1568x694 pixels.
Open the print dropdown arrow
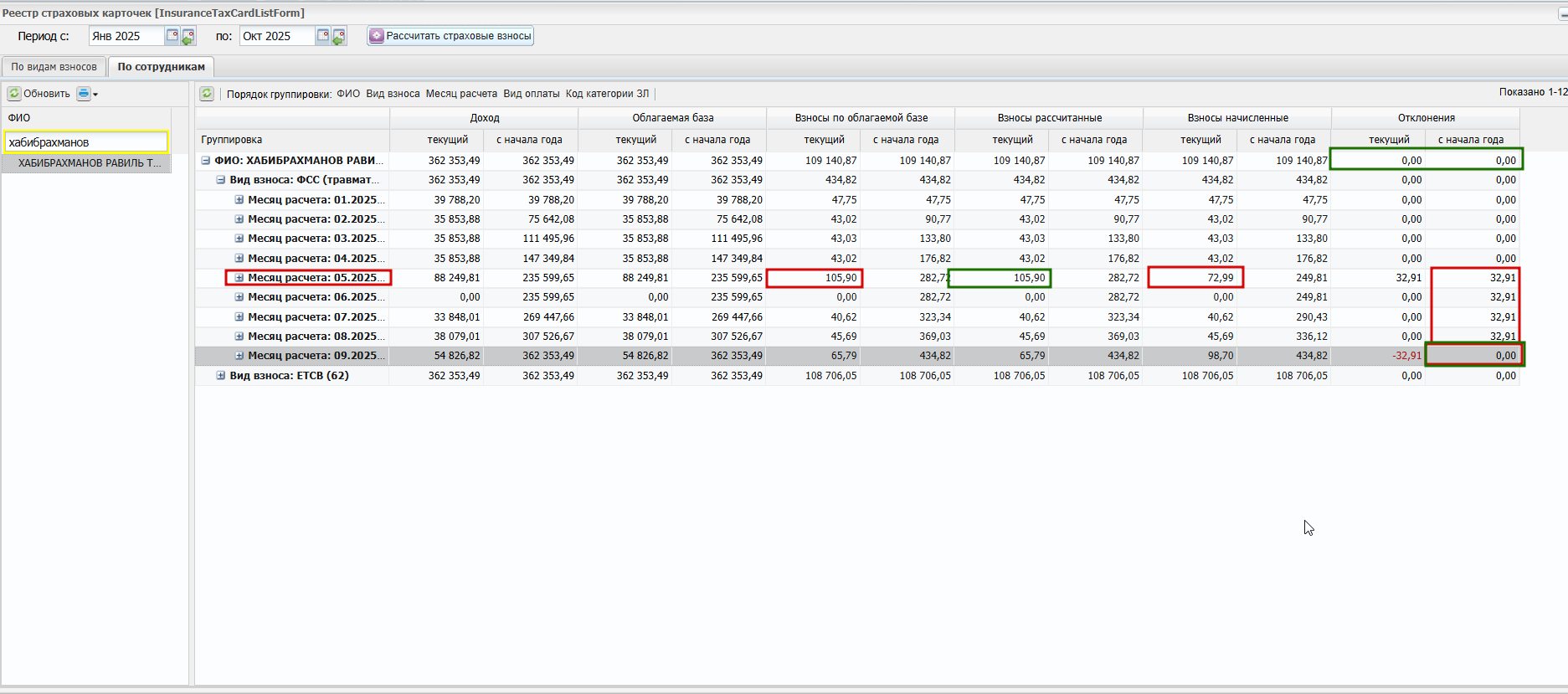point(95,95)
